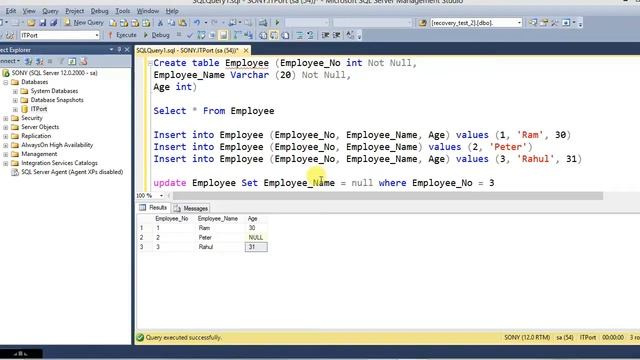Expand the ITPort database node

15,109
